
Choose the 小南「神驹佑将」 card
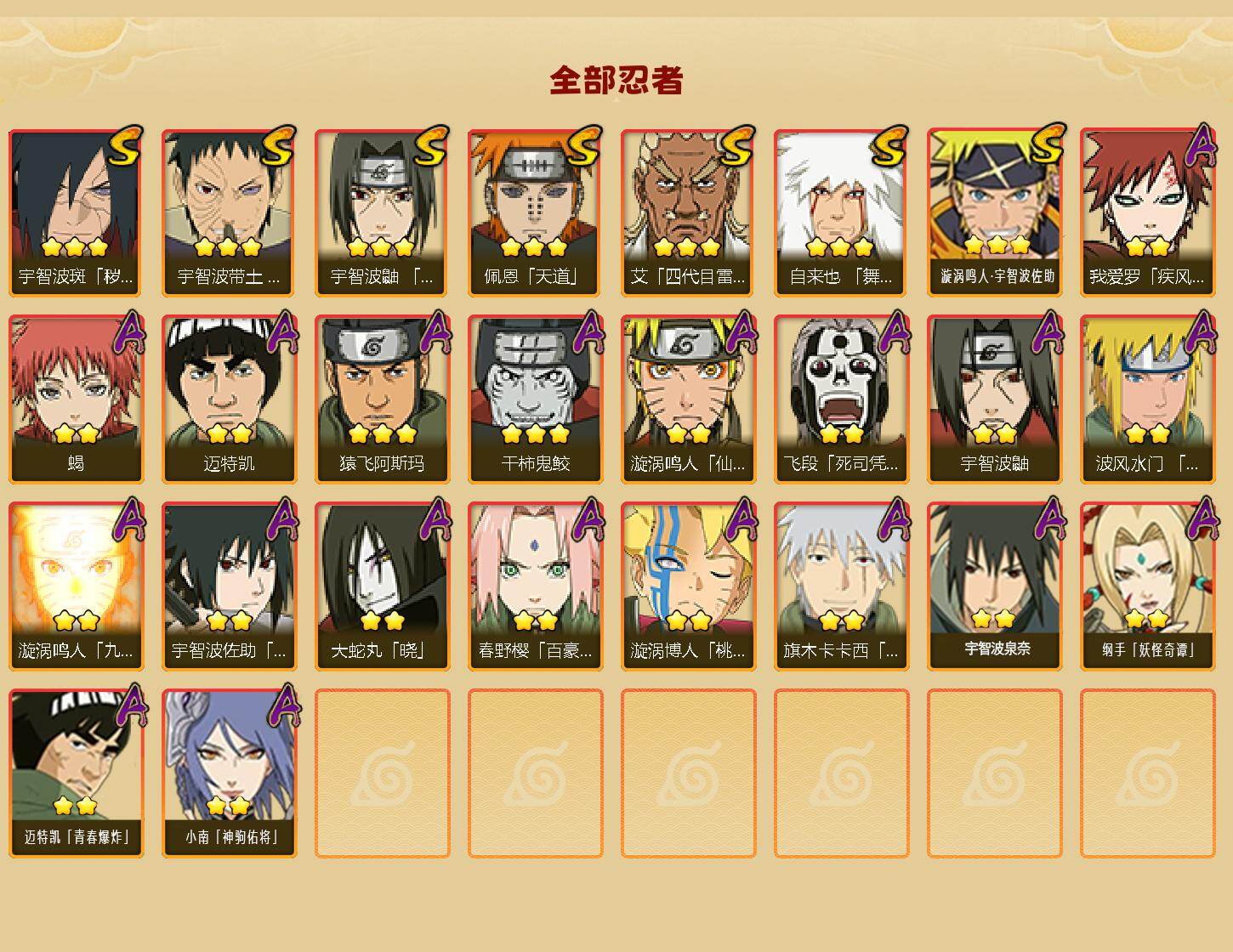tap(229, 773)
